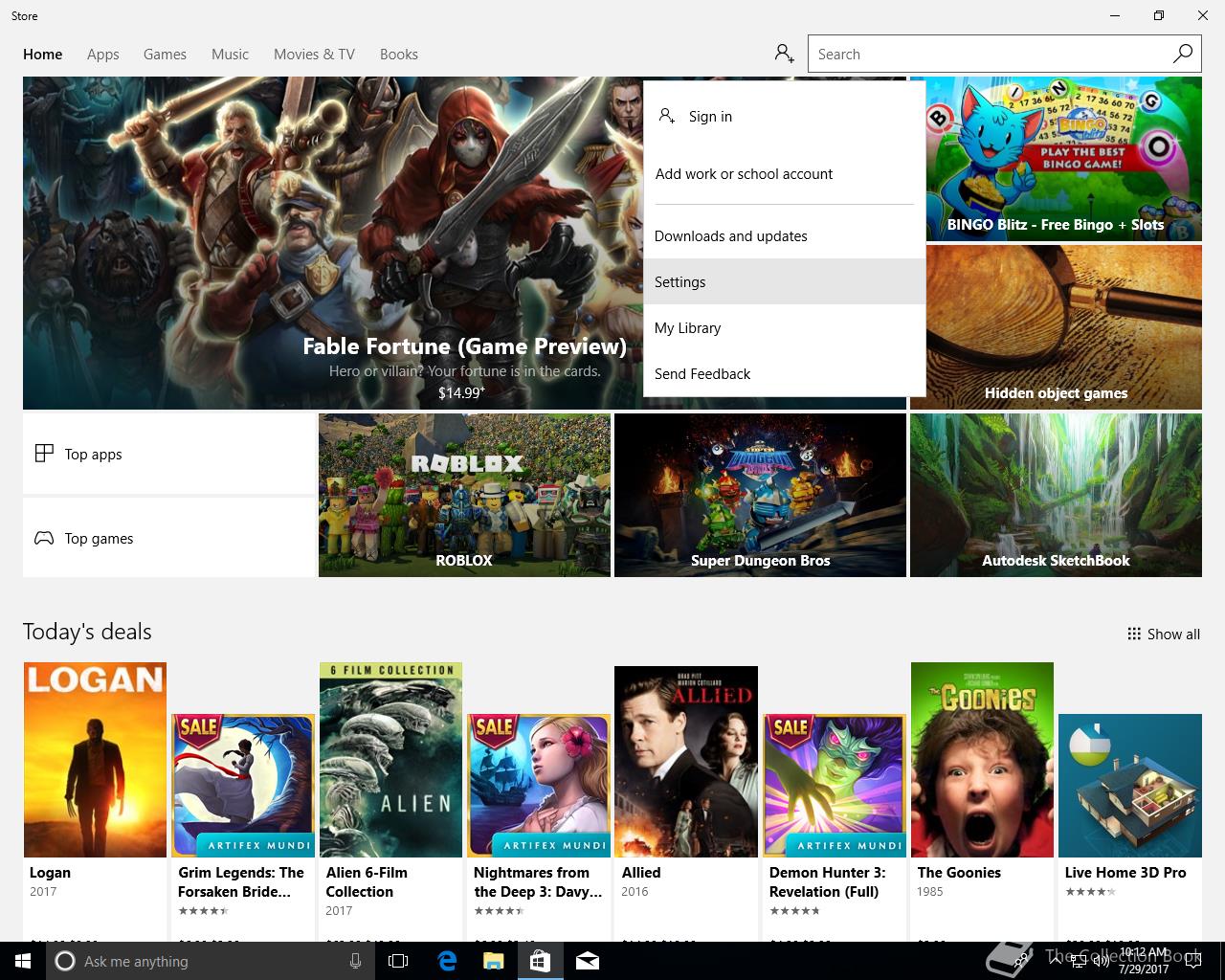Screen dimensions: 1225x980
Task: Click the Top apps grid icon
Action: 44,454
